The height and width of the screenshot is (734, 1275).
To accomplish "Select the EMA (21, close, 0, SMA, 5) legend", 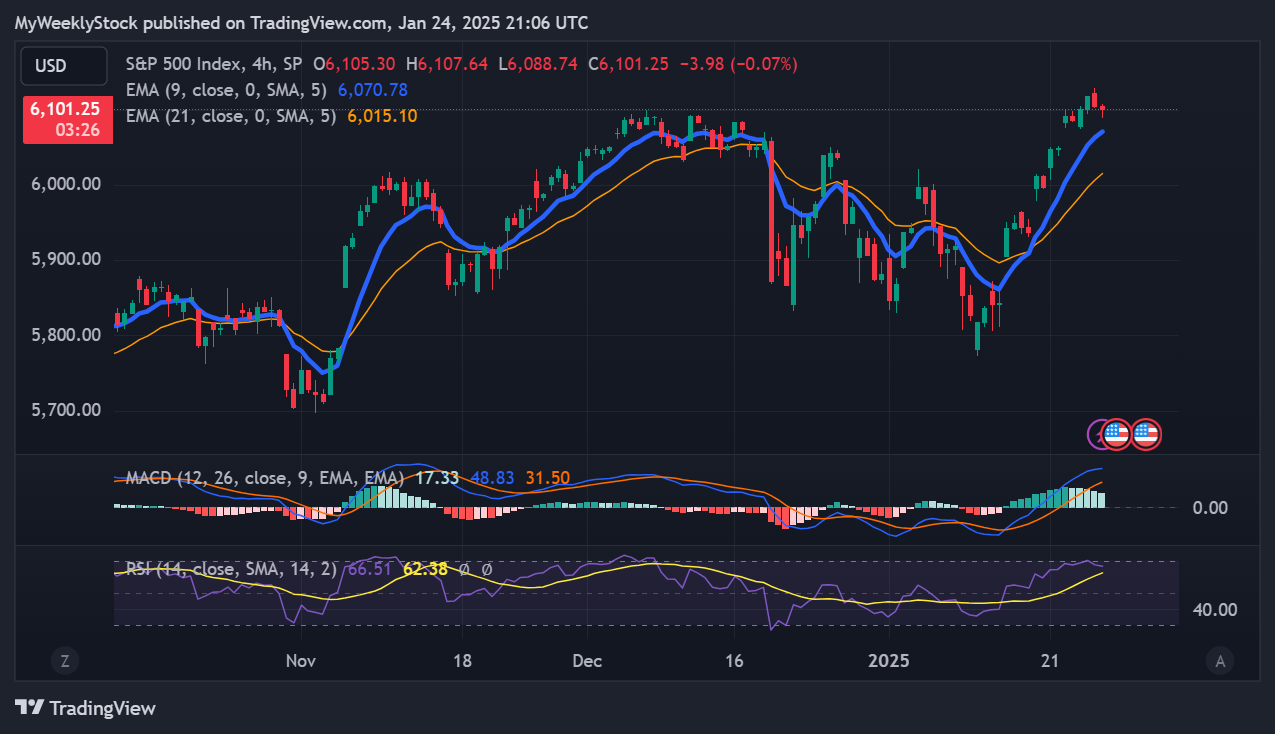I will tap(232, 116).
